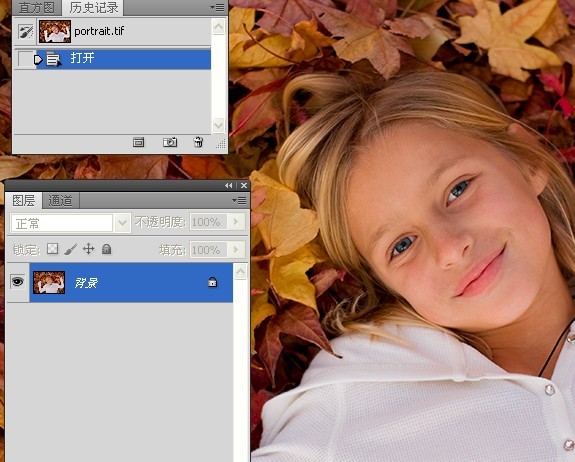Open the 不透明度 opacity slider arrow
The width and height of the screenshot is (575, 462).
(236, 222)
